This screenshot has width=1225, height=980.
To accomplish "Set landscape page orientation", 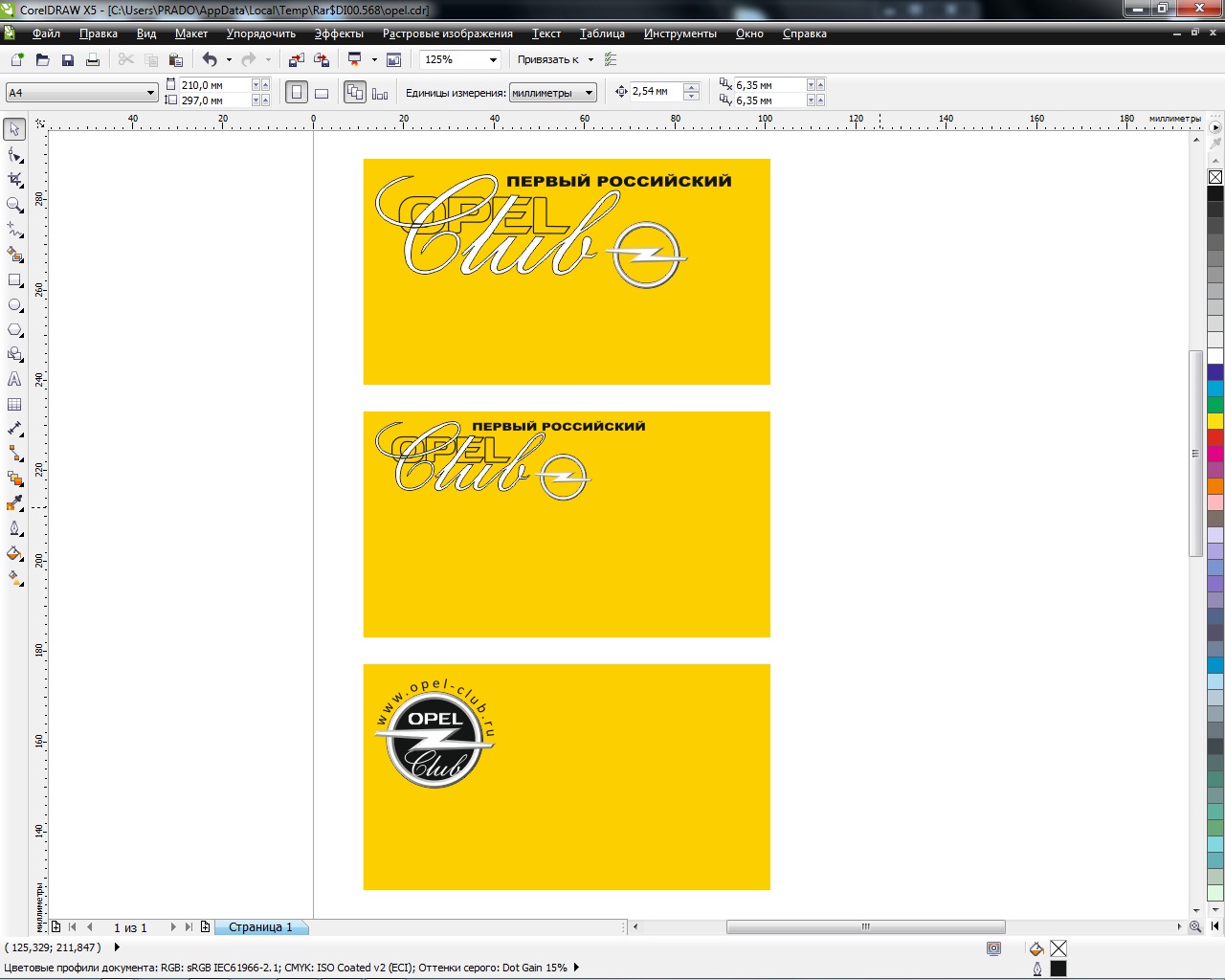I will pos(322,93).
